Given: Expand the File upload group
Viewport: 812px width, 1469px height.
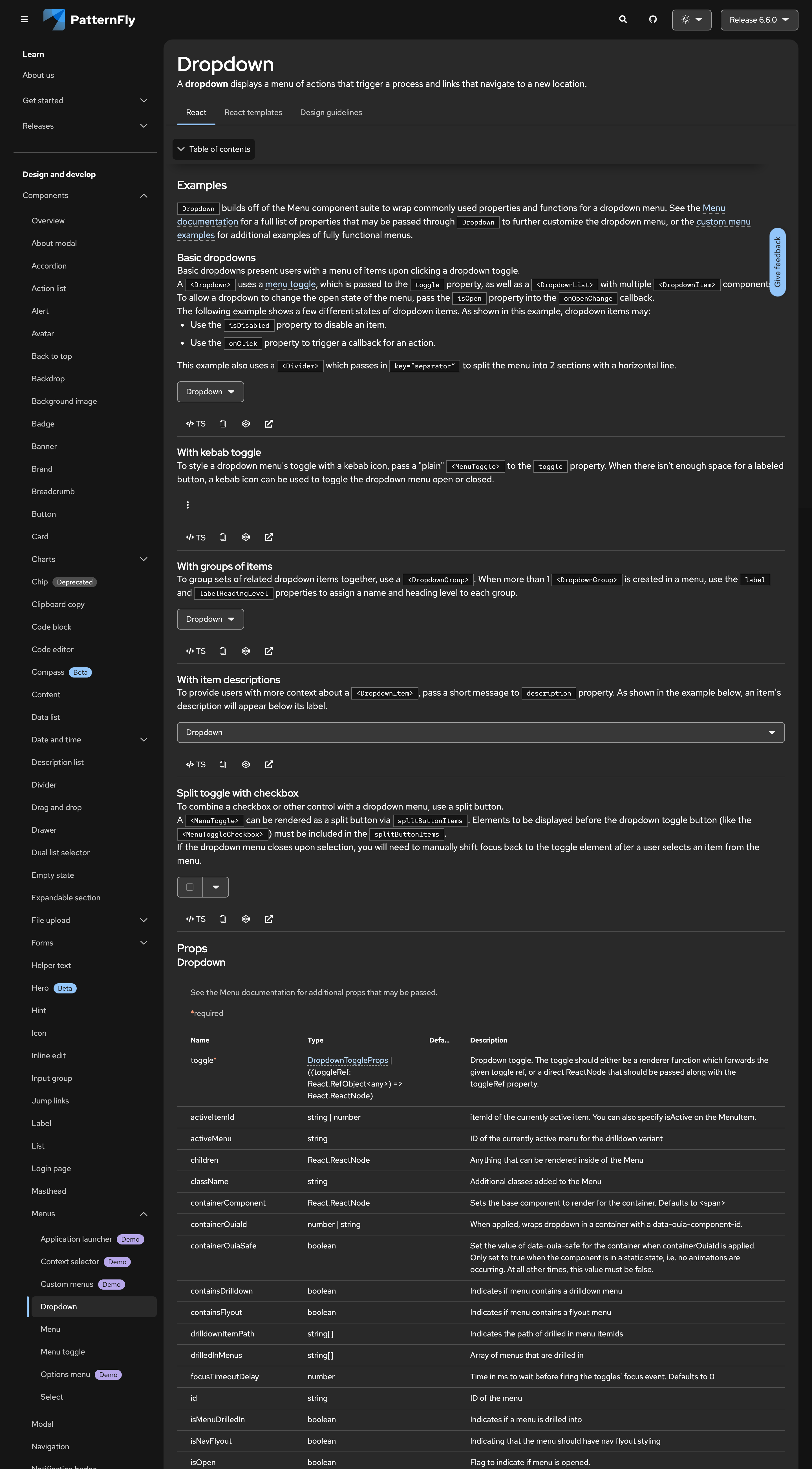Looking at the screenshot, I should tap(89, 920).
